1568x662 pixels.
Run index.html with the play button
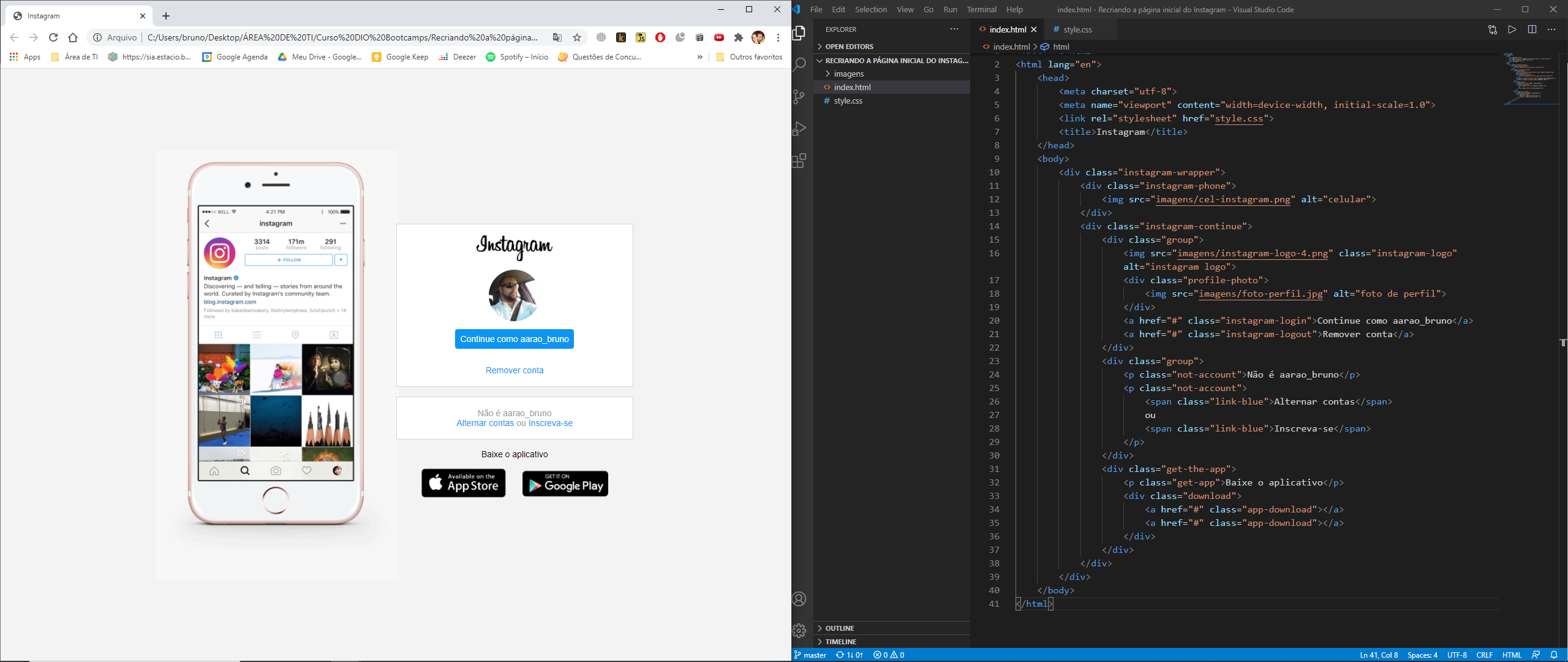[x=1511, y=29]
